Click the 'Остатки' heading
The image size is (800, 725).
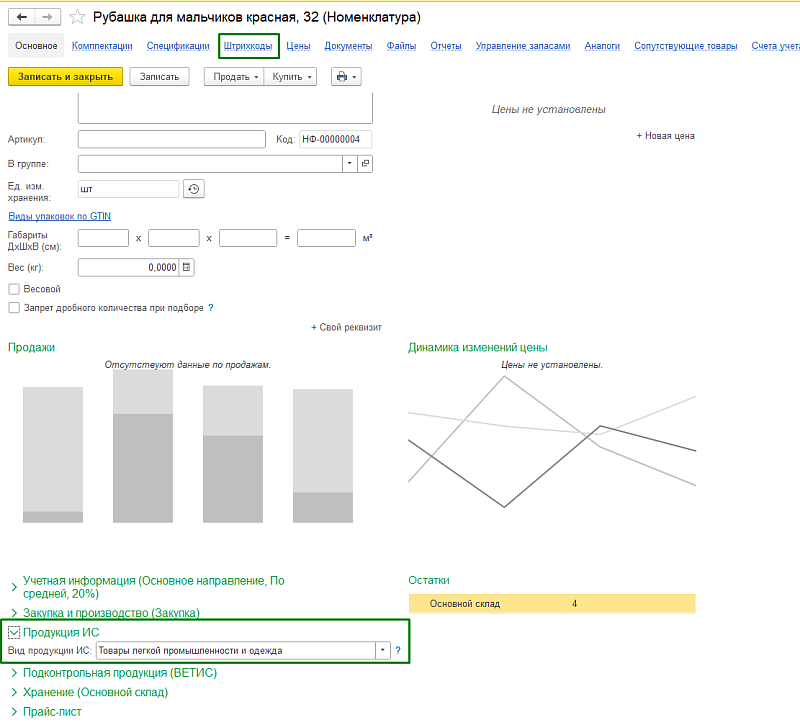pyautogui.click(x=429, y=580)
